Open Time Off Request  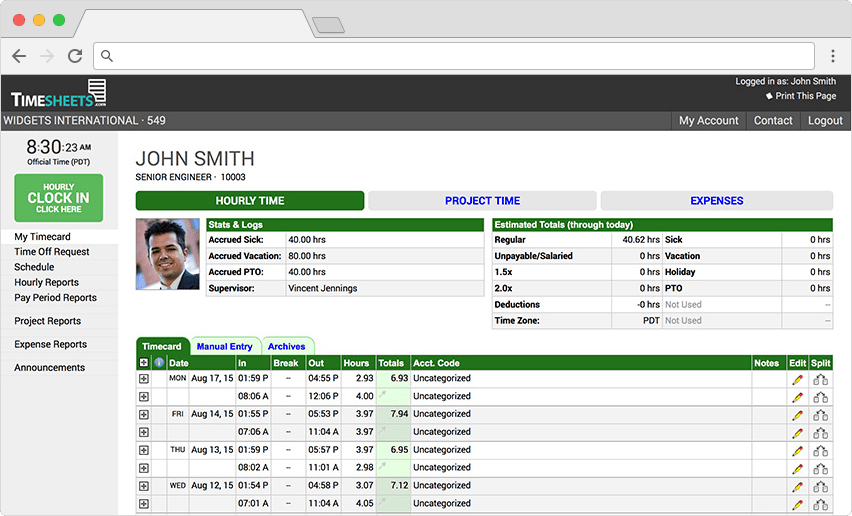tap(52, 252)
